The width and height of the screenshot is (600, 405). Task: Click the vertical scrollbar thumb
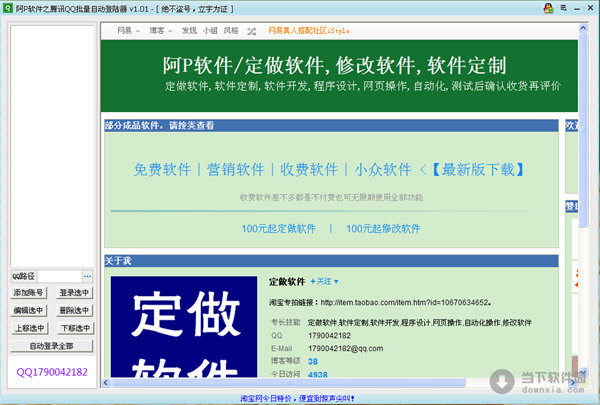pos(583,130)
